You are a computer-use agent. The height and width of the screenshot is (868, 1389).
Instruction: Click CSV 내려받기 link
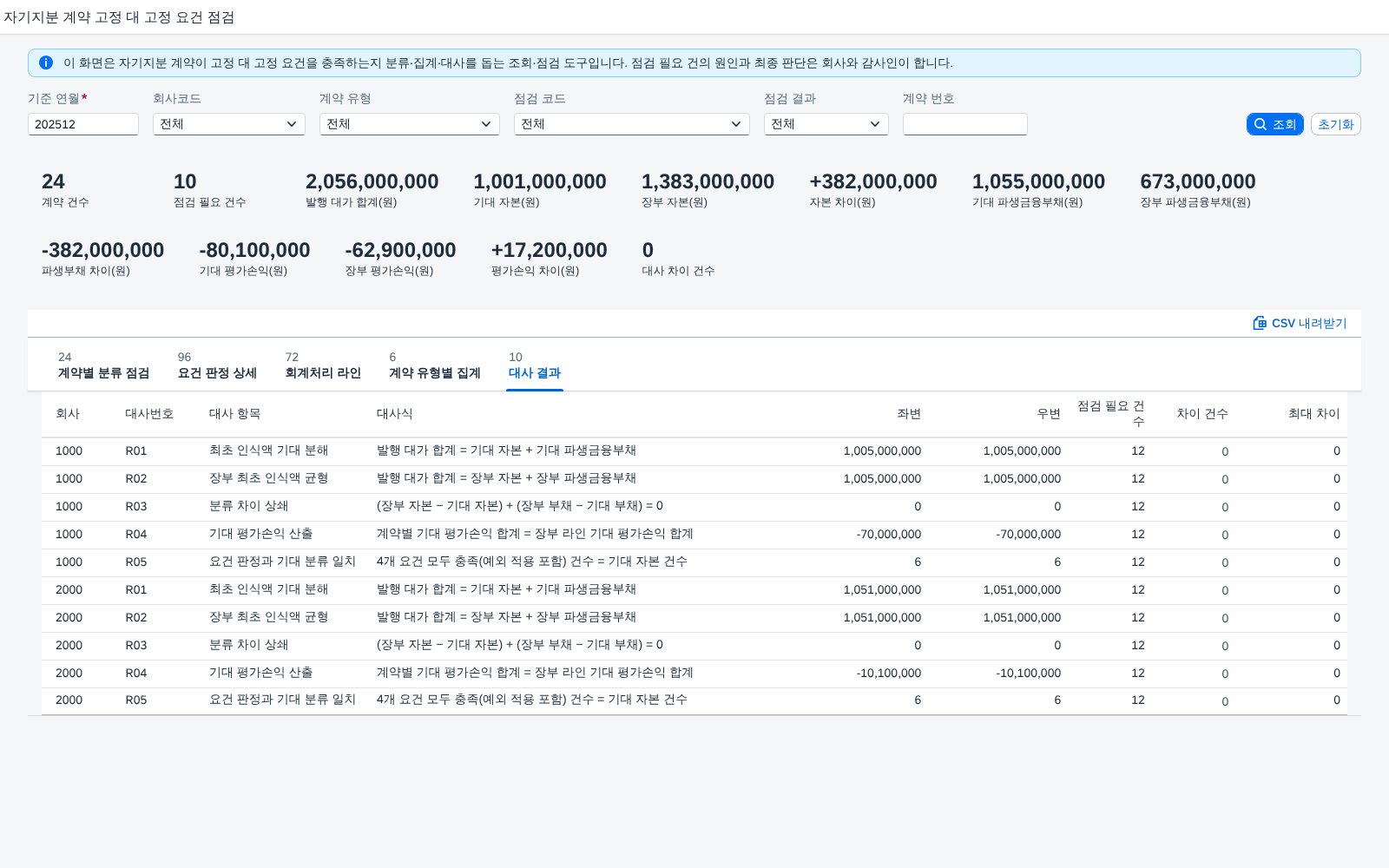(x=1300, y=323)
